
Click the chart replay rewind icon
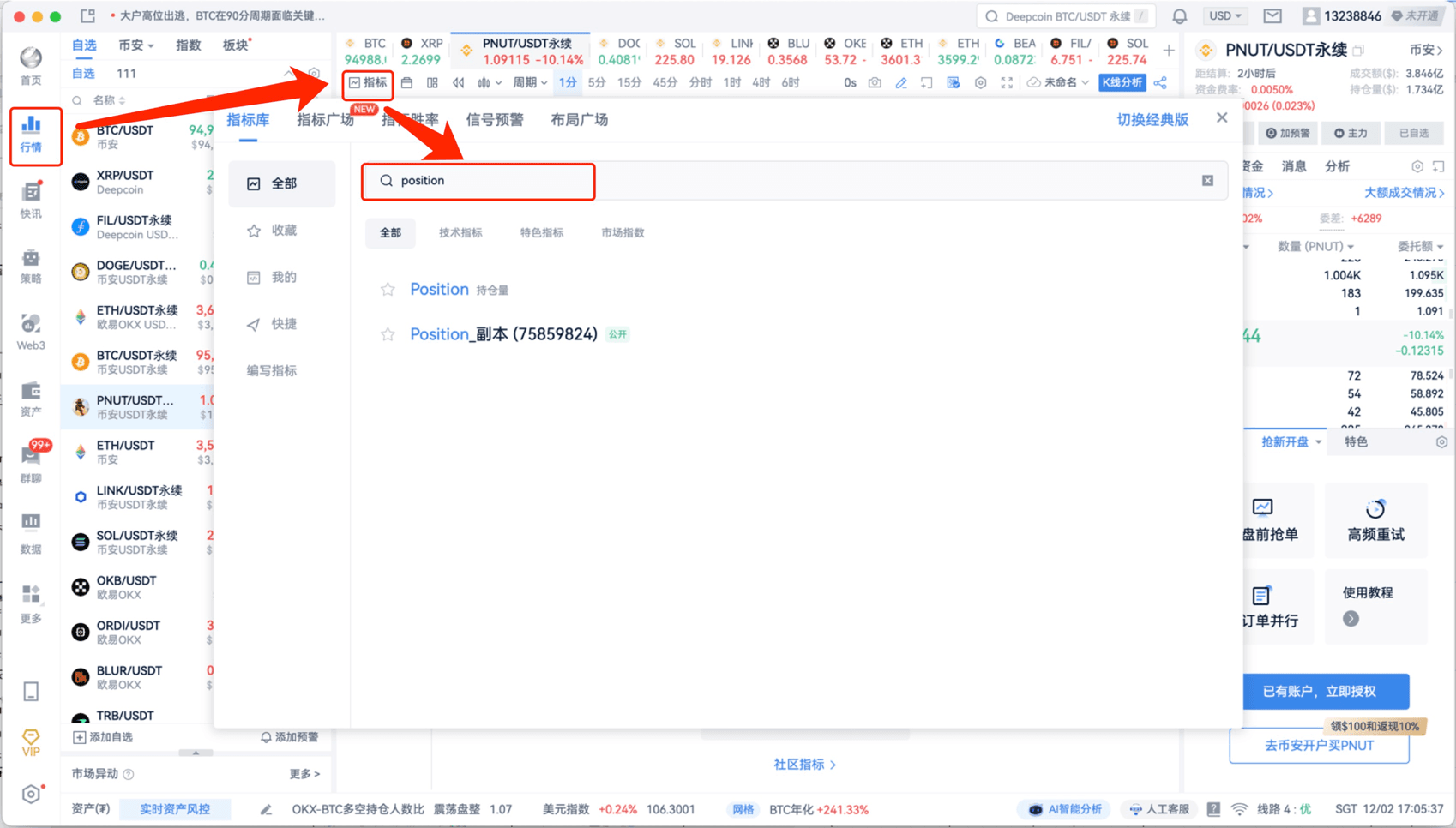[x=459, y=83]
